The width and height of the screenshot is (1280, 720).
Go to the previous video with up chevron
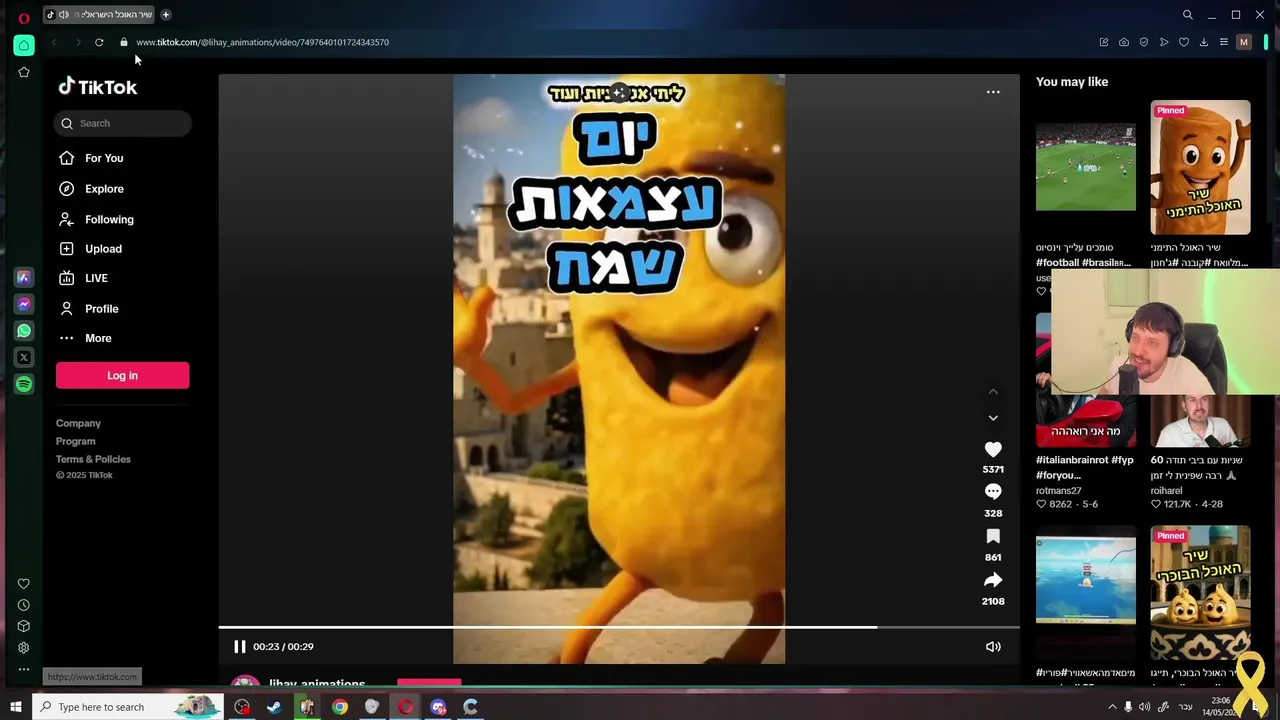point(993,392)
